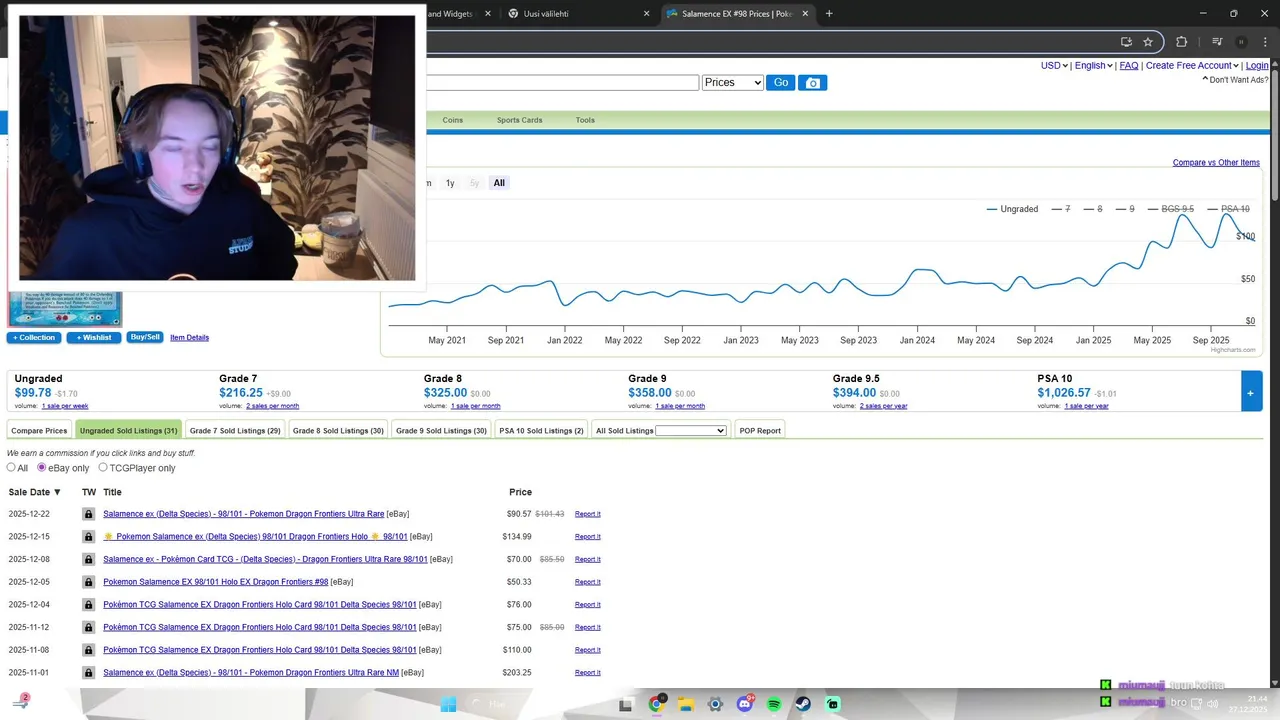Click lock icon on 2025-11-12 sale row
The image size is (1280, 720).
tap(88, 627)
